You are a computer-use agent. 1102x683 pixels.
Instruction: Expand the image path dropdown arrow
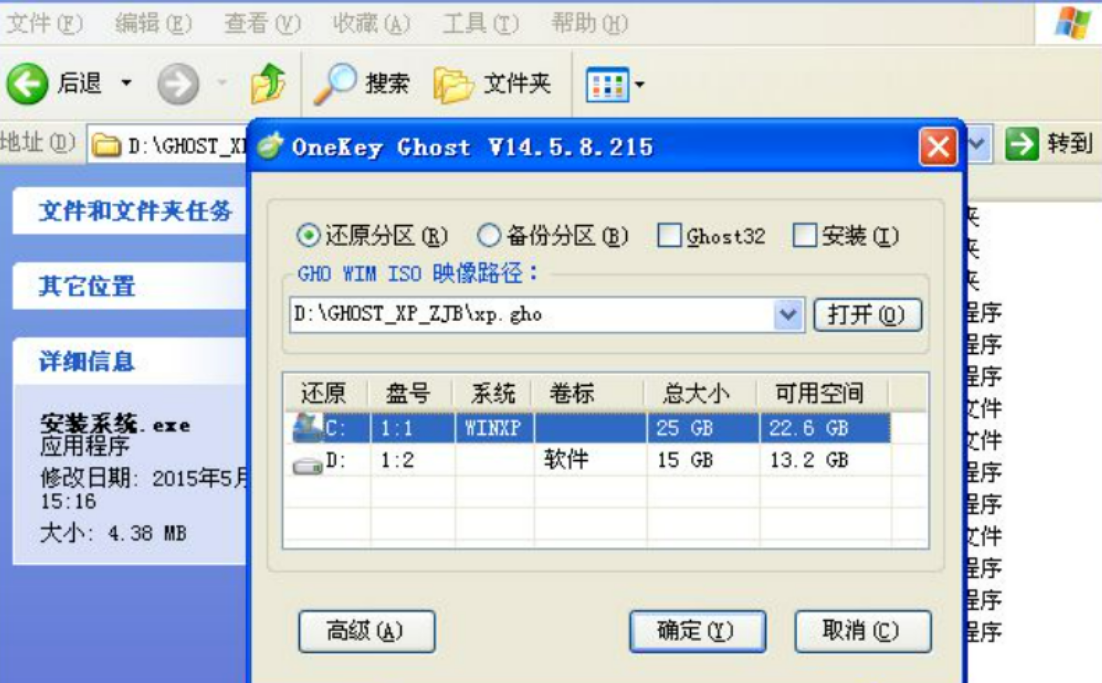tap(788, 314)
